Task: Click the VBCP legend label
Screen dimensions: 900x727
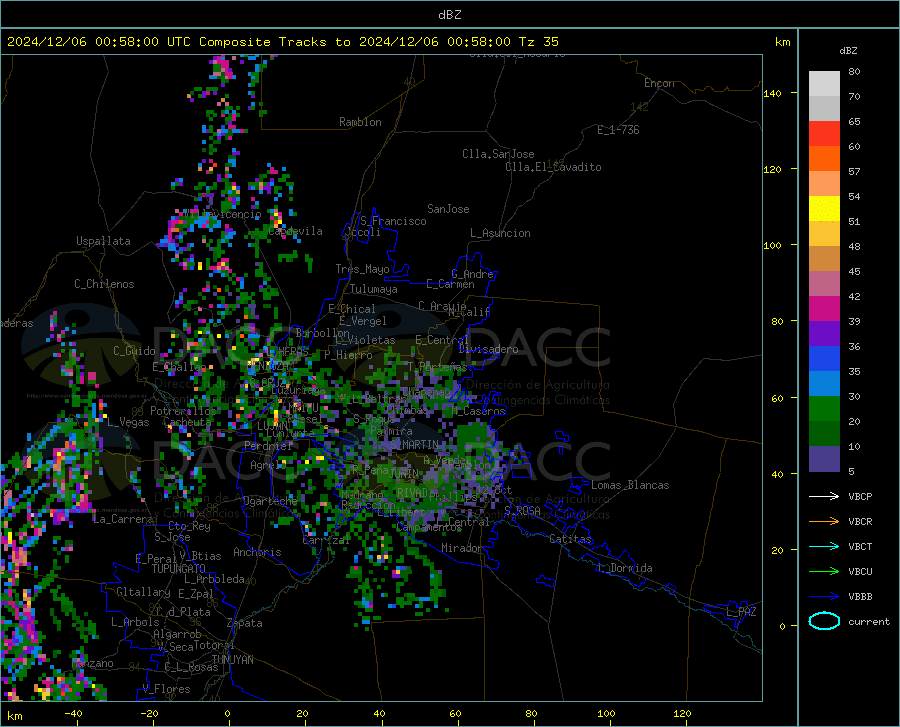Action: tap(860, 496)
